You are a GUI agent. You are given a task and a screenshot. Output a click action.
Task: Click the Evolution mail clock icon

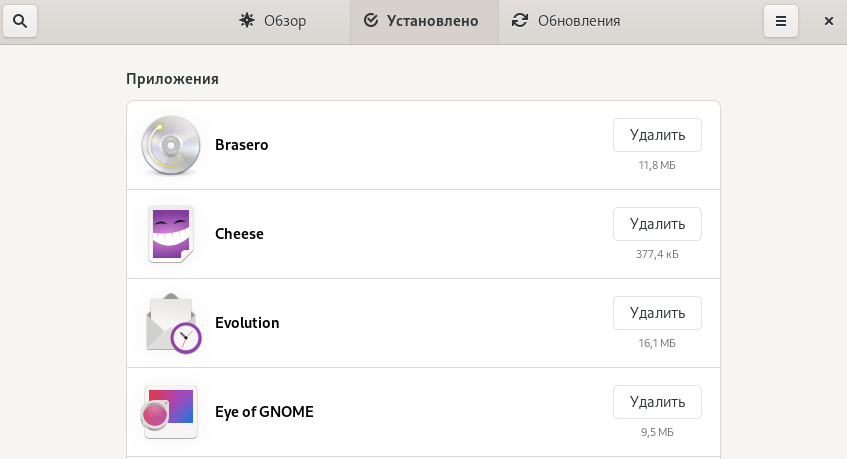171,323
